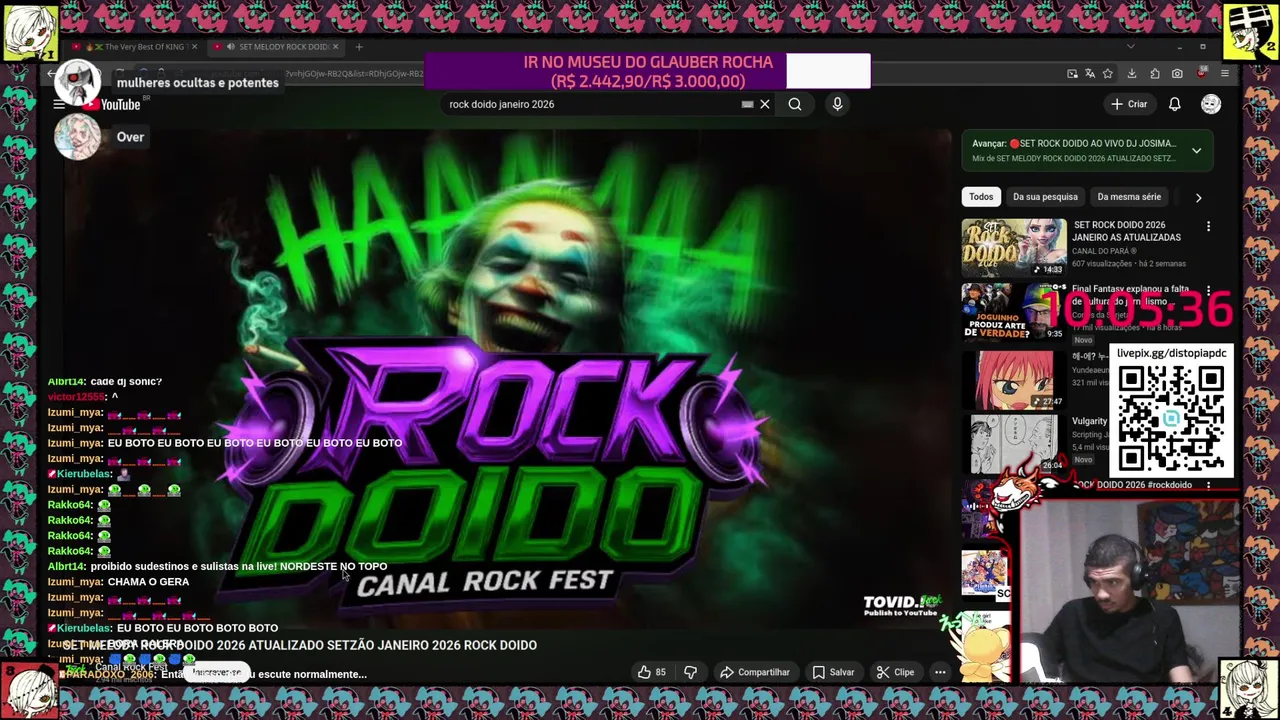Select the Todos filter chip
1280x720 pixels.
(981, 197)
